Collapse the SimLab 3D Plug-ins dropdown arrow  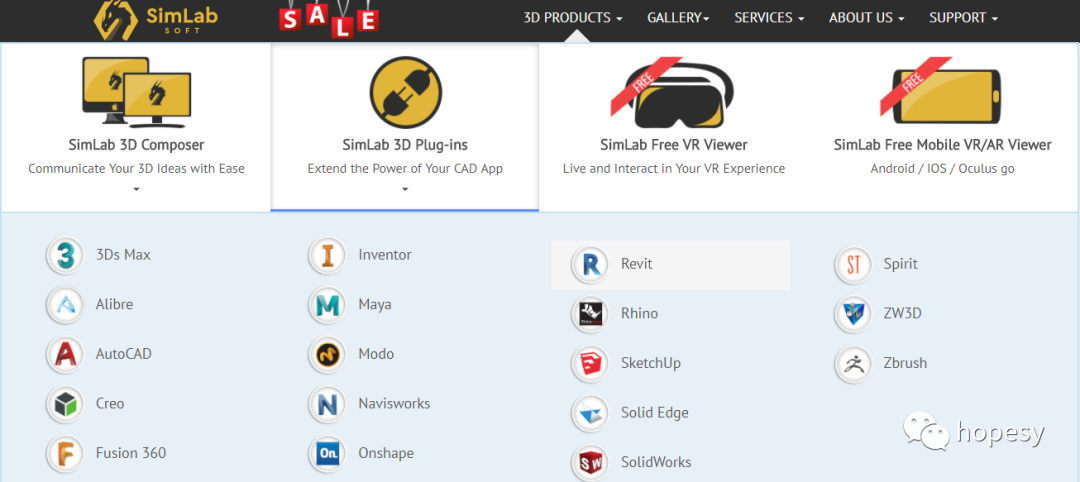(x=405, y=189)
